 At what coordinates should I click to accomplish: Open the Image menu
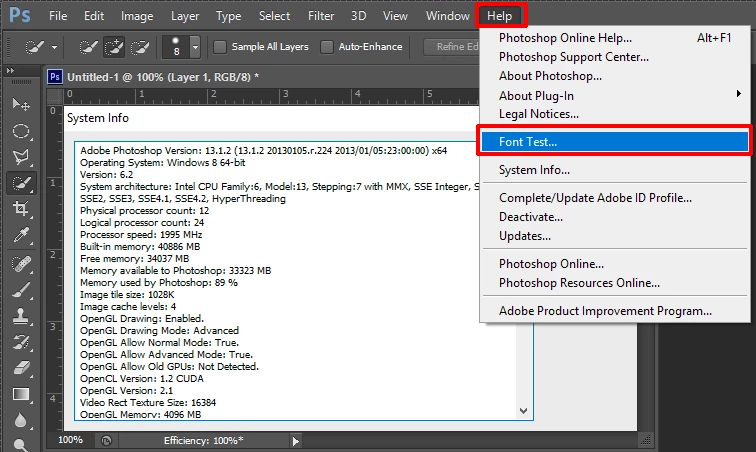(x=137, y=16)
